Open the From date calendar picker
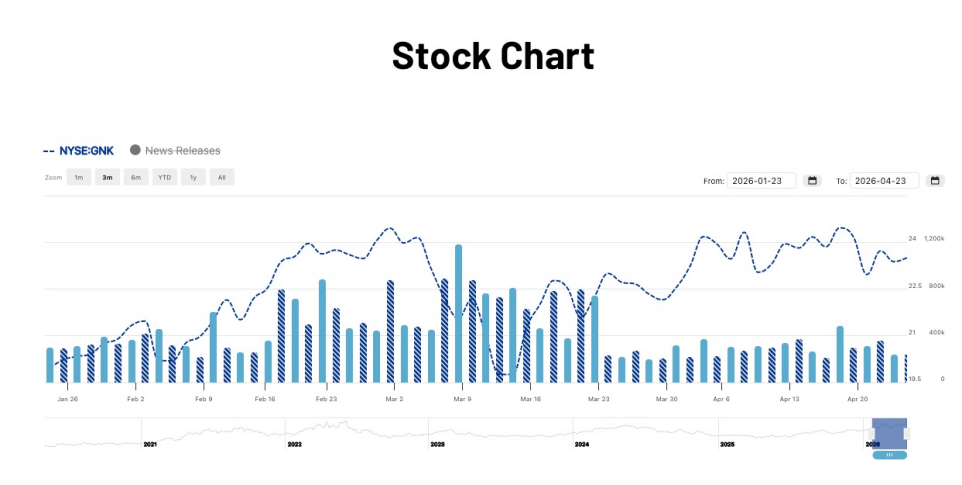The height and width of the screenshot is (485, 962). (813, 181)
